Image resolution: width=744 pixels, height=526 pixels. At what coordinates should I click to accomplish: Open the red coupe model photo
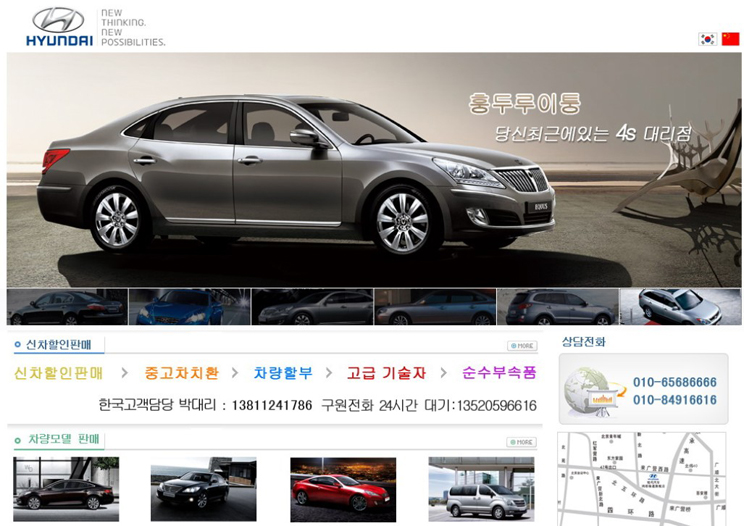[x=343, y=489]
